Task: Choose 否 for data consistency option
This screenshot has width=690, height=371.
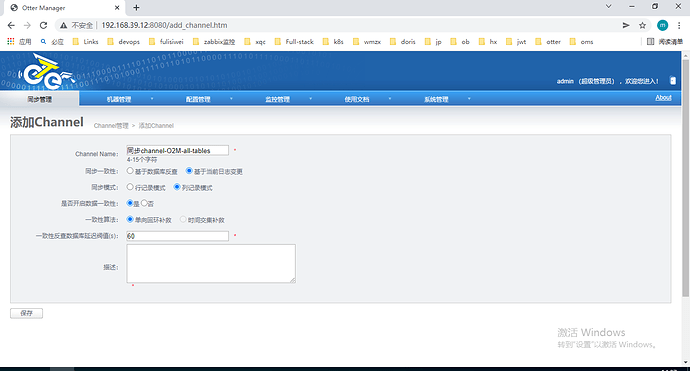Action: pyautogui.click(x=144, y=203)
